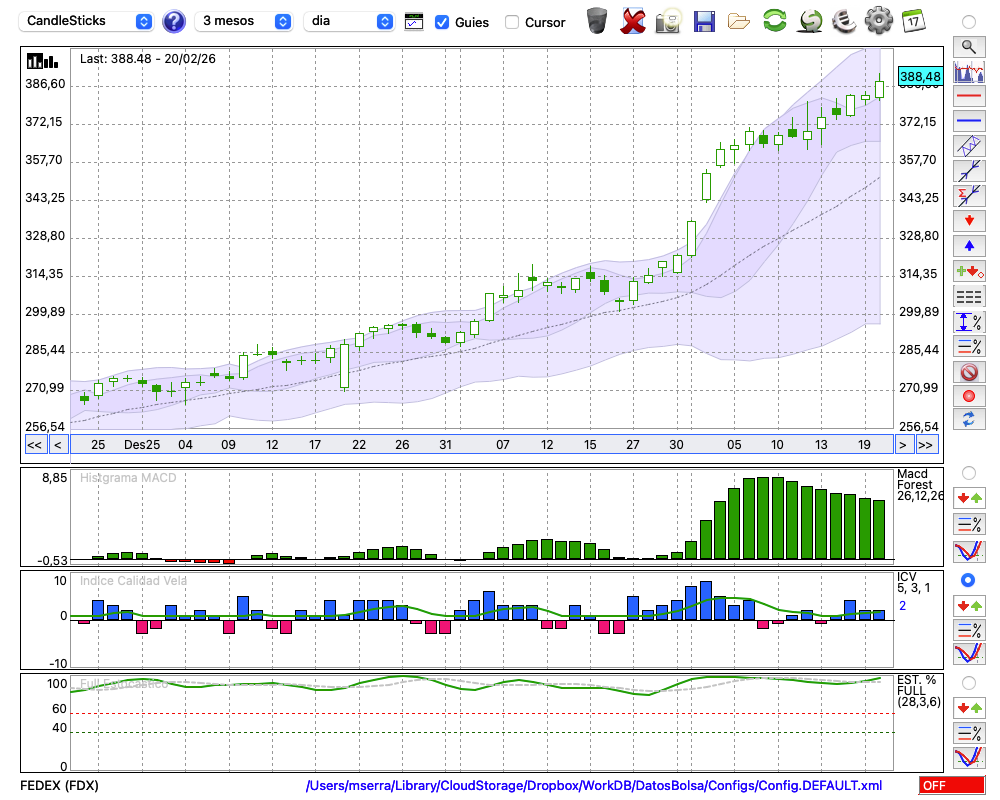Click the Config.DEFAULT.xml file path link

click(x=594, y=786)
